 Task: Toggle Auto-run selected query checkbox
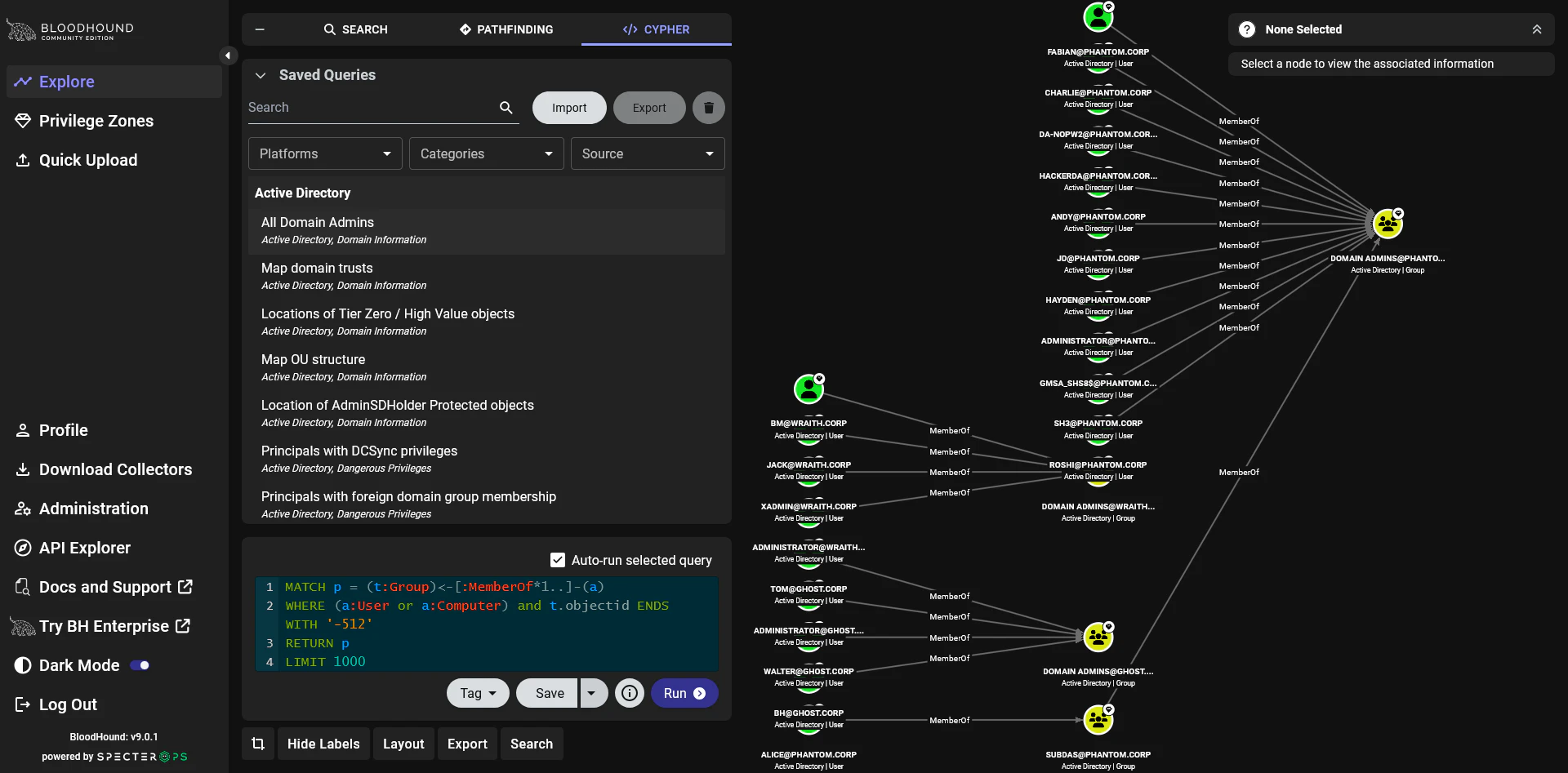(x=558, y=560)
